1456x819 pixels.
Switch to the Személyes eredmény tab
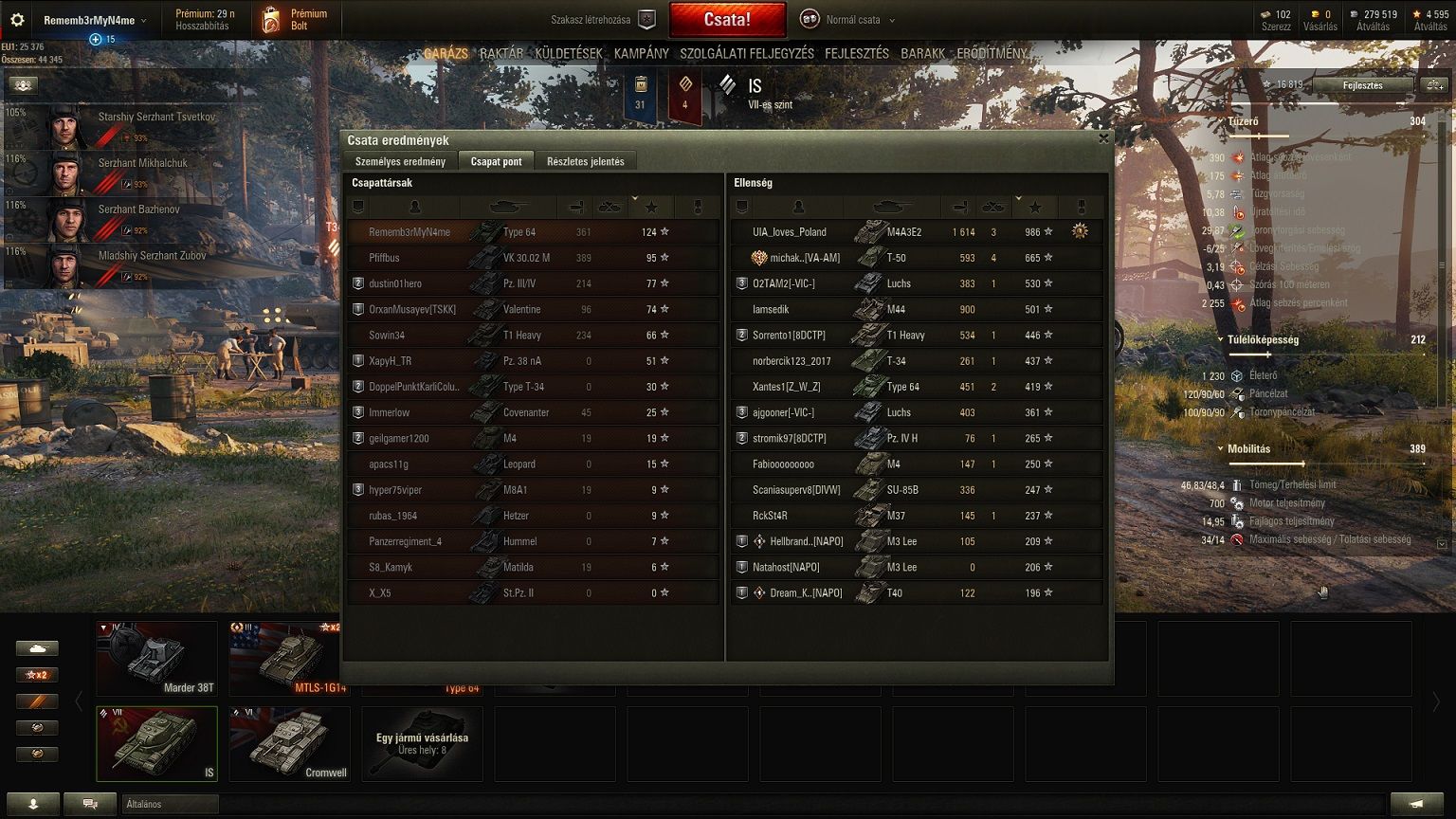[400, 161]
